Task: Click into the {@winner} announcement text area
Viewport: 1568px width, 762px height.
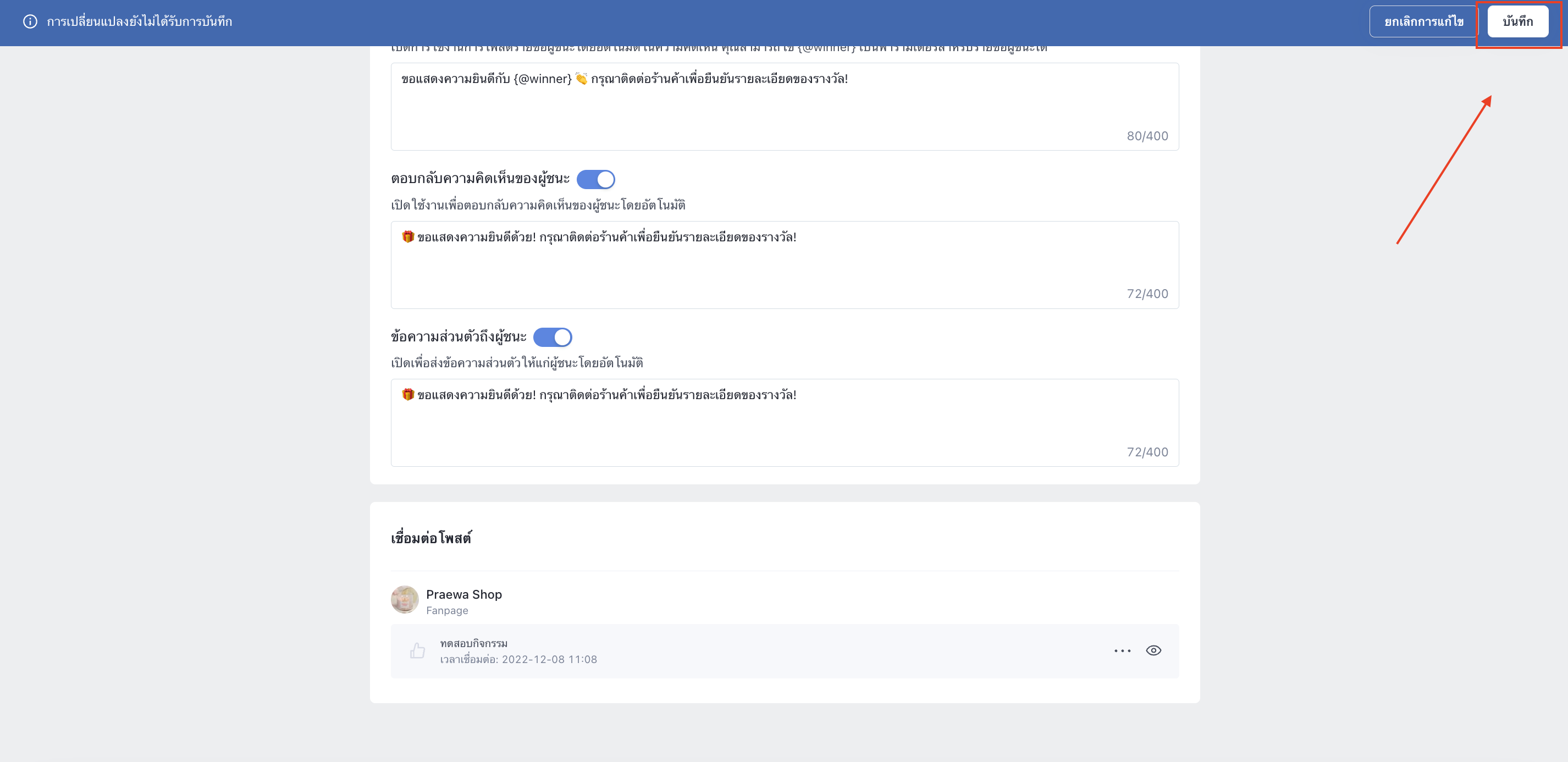Action: (785, 107)
